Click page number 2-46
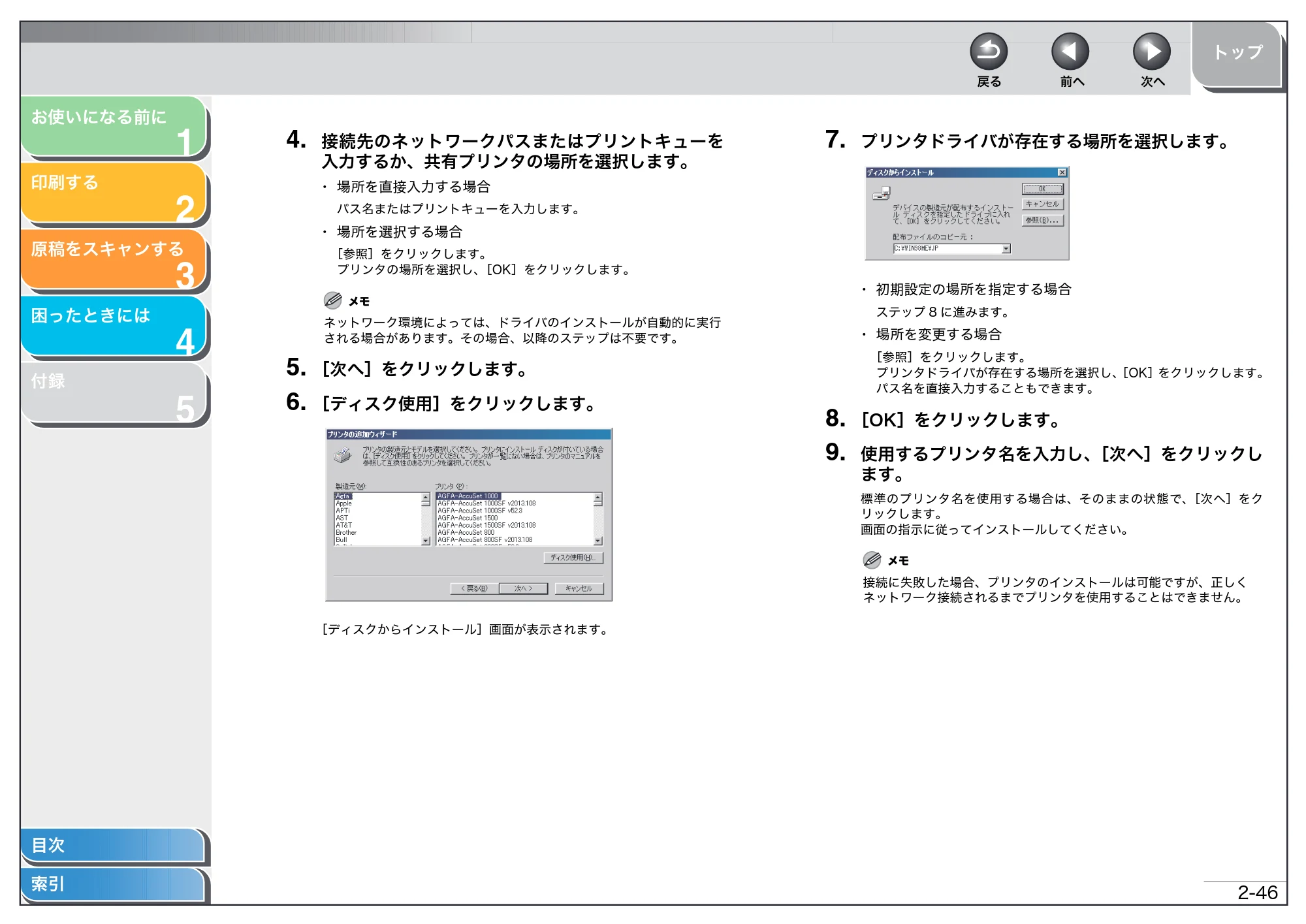The width and height of the screenshot is (1306, 924). [x=1257, y=893]
